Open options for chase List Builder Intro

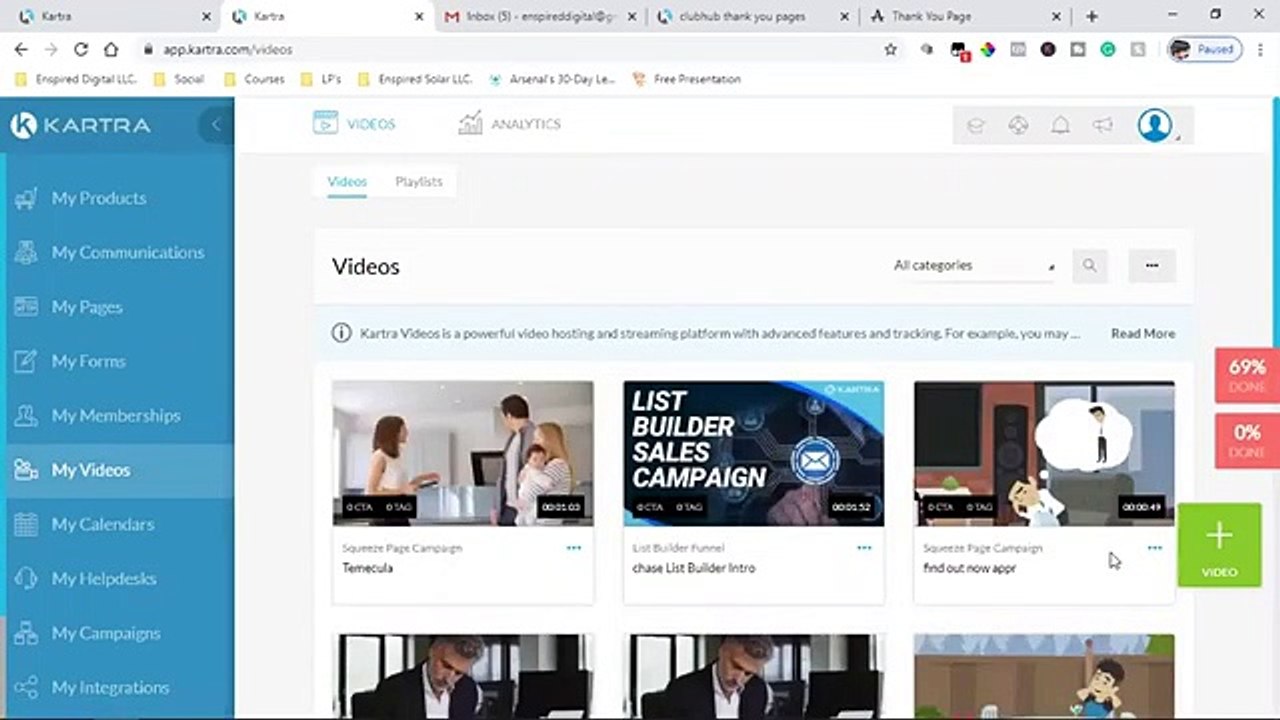click(864, 548)
